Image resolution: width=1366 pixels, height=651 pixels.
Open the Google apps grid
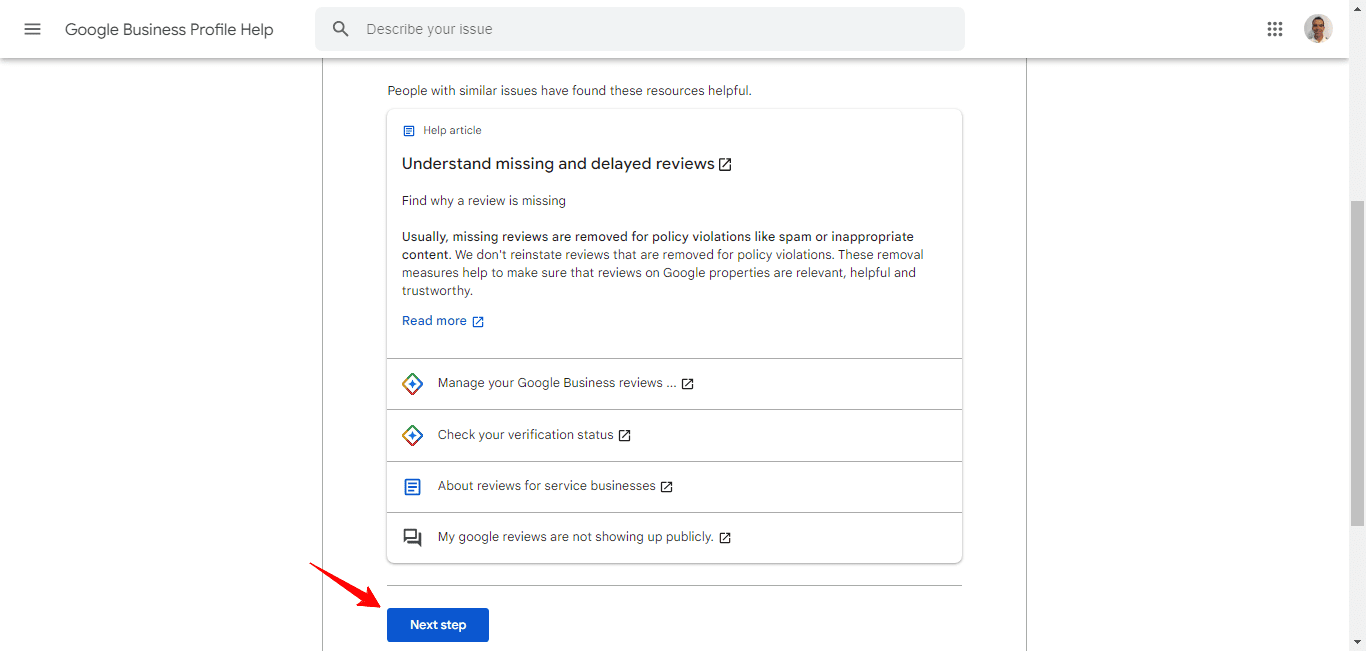coord(1274,29)
